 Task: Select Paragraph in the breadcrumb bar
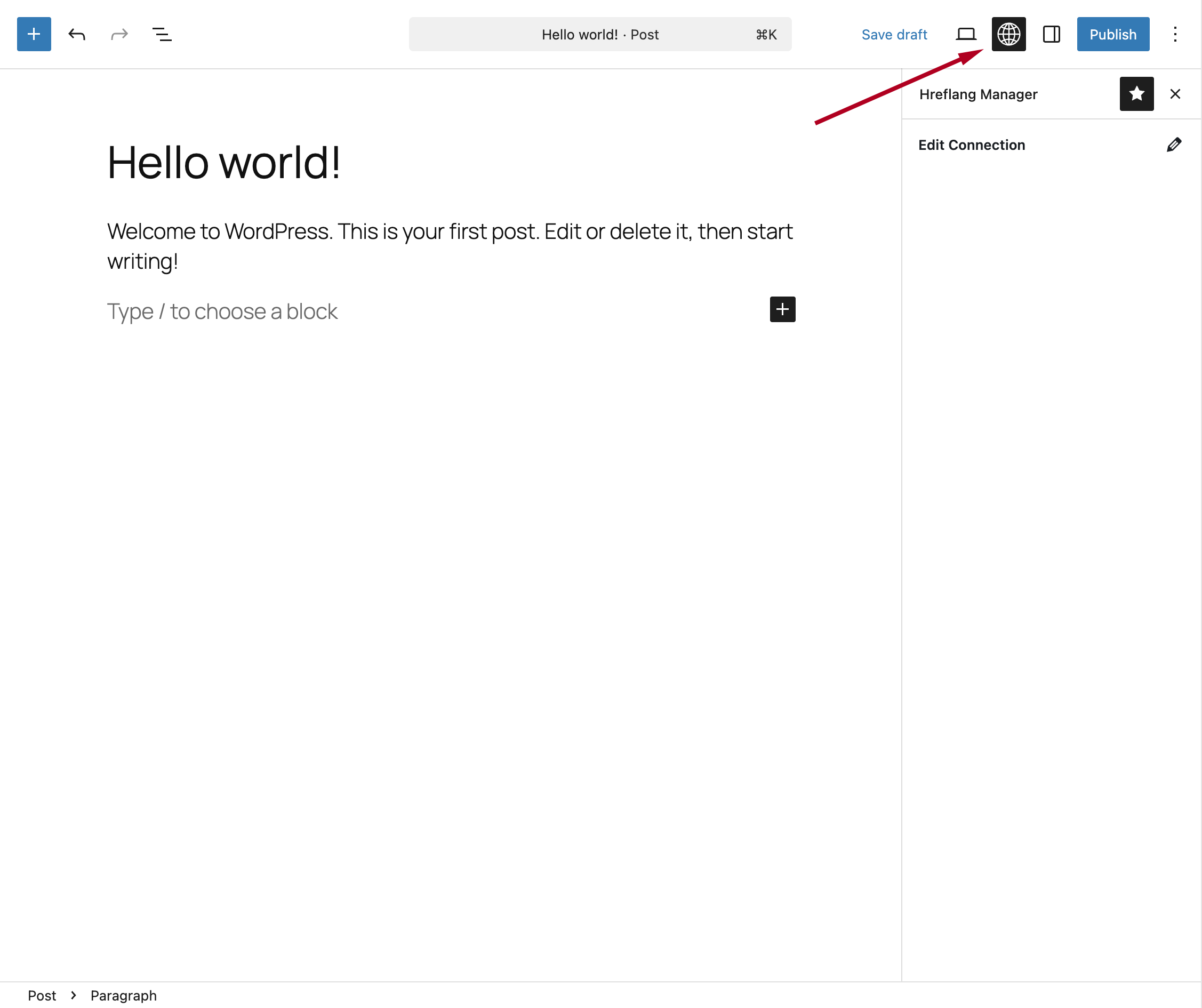(124, 995)
